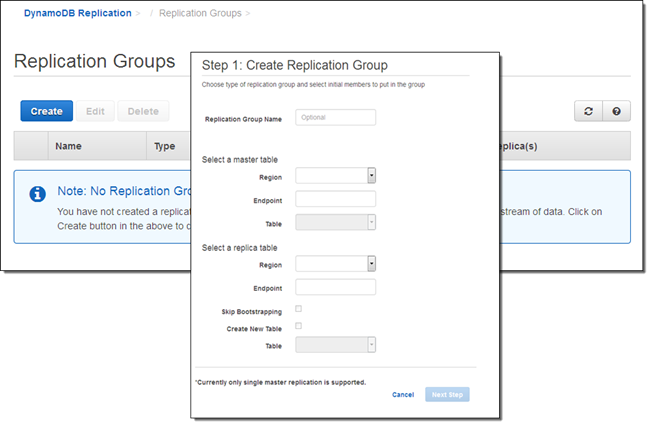The width and height of the screenshot is (650, 432).
Task: Focus the Replication Group Name field
Action: pyautogui.click(x=335, y=118)
